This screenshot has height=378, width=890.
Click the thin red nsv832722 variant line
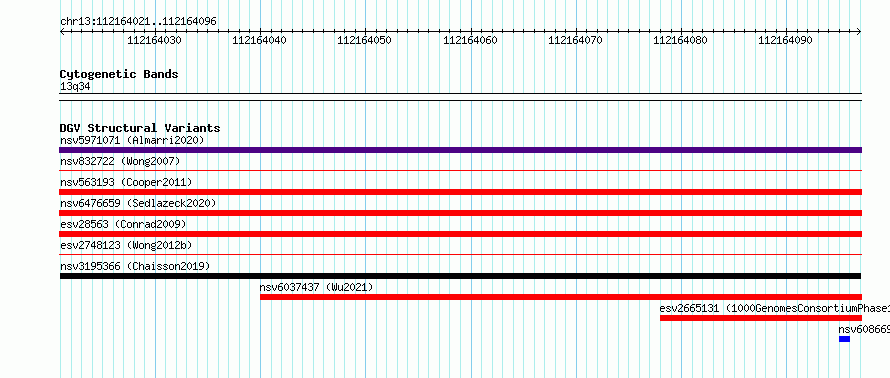[460, 170]
